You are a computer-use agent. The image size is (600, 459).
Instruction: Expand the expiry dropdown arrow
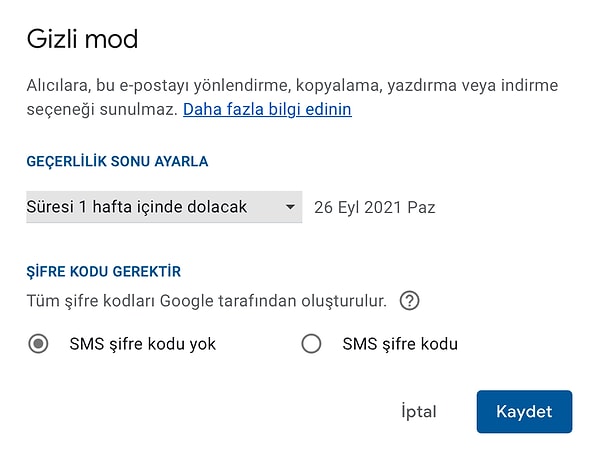tap(290, 207)
